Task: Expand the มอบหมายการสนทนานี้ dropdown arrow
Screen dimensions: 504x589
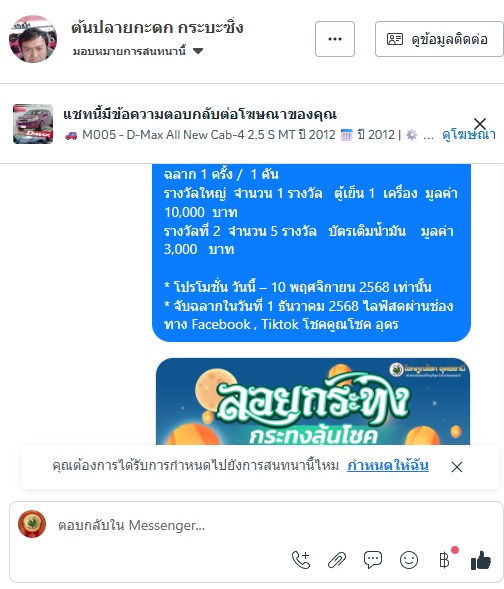Action: (x=198, y=51)
